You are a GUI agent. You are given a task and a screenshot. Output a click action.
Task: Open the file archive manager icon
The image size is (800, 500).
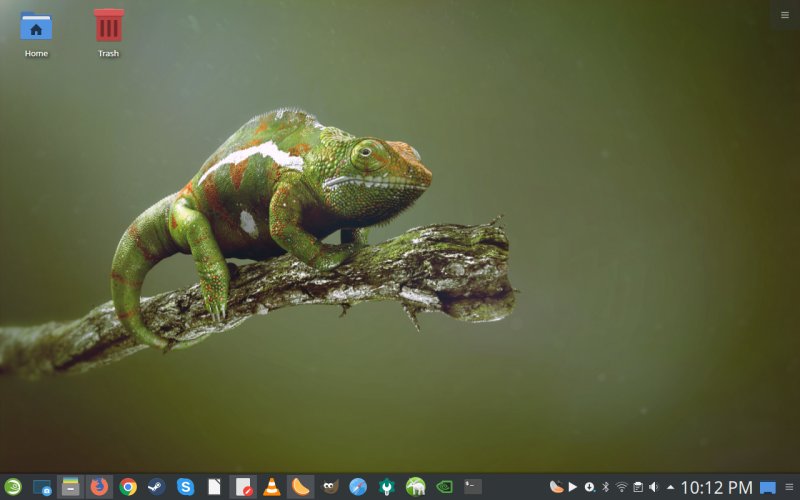pyautogui.click(x=70, y=487)
